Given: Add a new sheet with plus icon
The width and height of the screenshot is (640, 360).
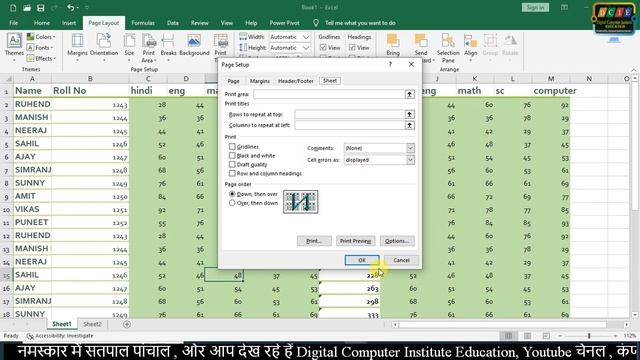Looking at the screenshot, I should click(127, 324).
